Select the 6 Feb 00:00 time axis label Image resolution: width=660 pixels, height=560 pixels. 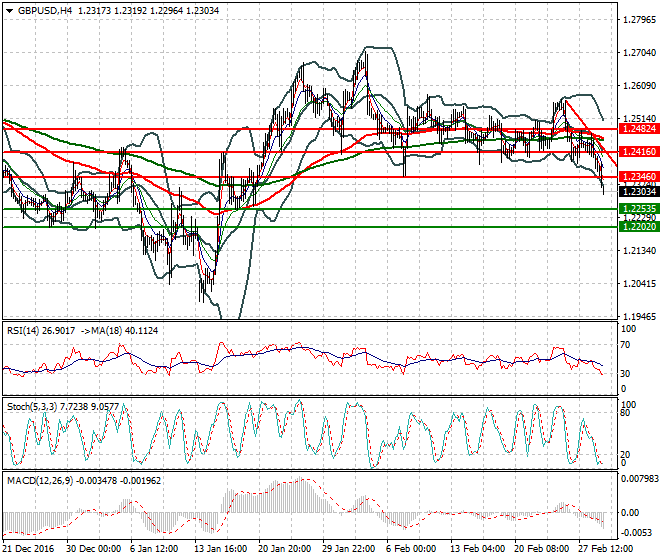[x=410, y=549]
